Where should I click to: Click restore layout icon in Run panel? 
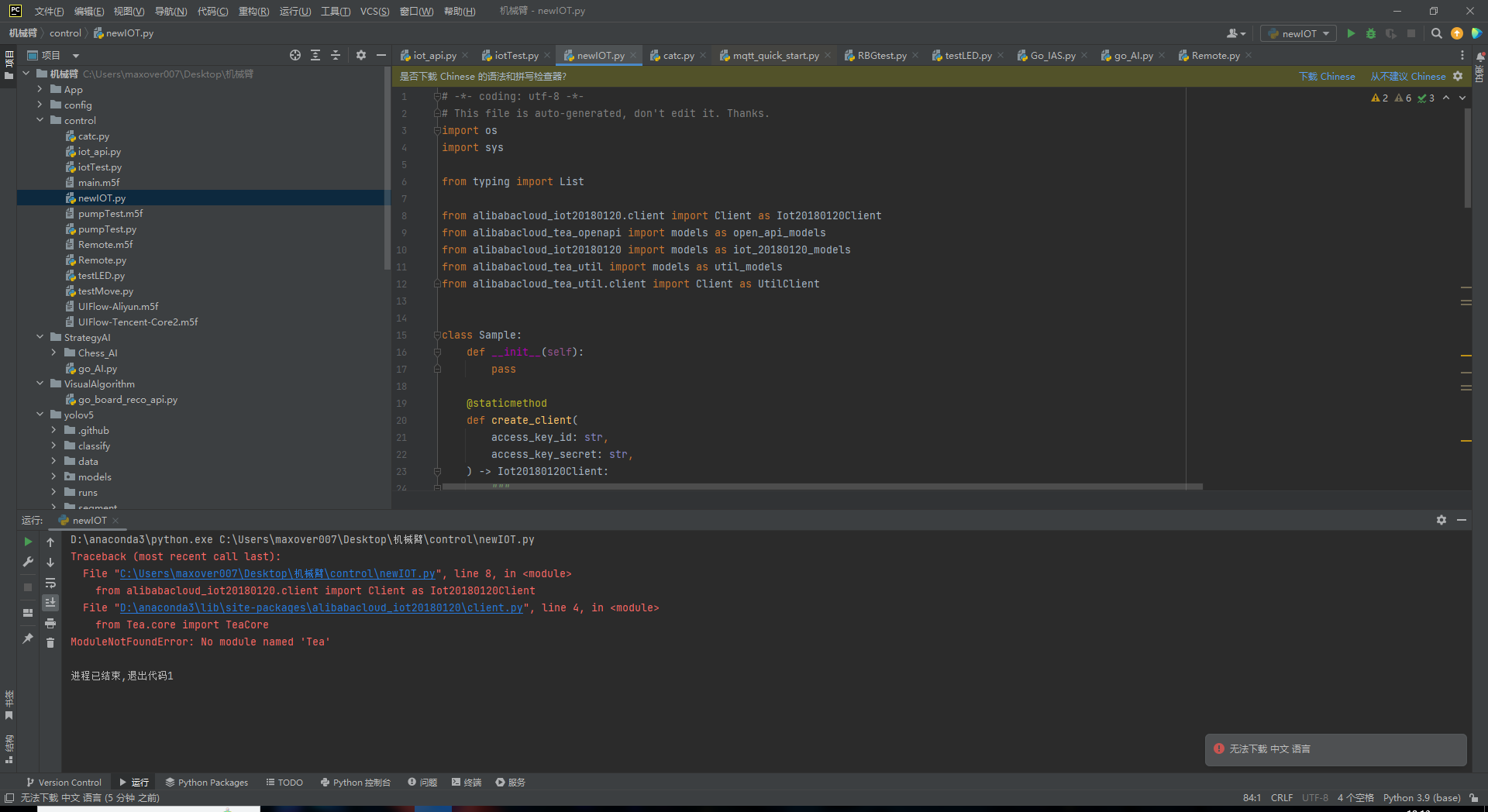tap(28, 613)
